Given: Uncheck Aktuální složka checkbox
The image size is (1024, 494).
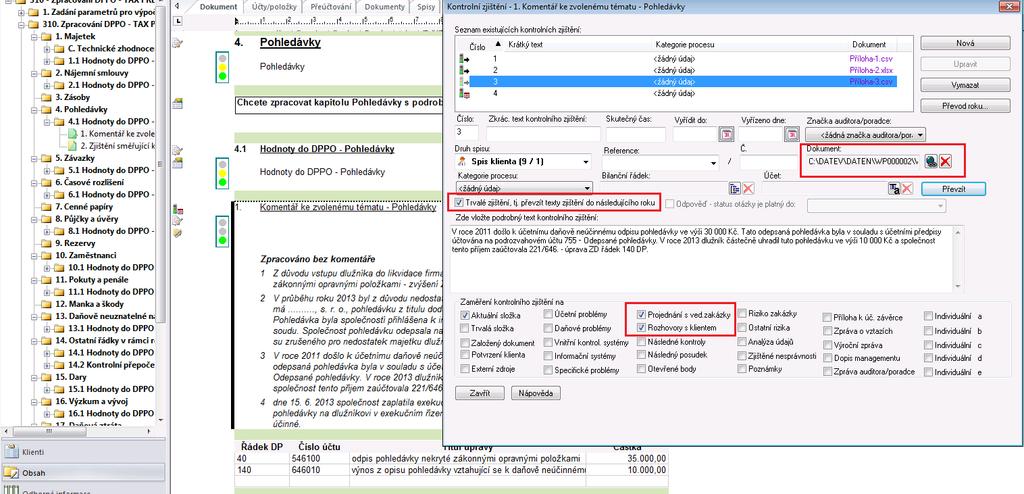Looking at the screenshot, I should [x=465, y=315].
